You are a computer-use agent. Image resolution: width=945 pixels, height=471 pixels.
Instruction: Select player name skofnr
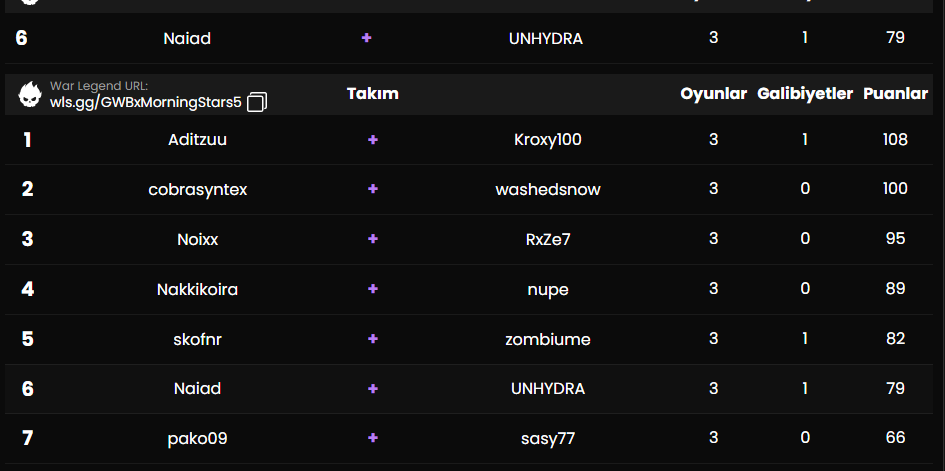(198, 340)
